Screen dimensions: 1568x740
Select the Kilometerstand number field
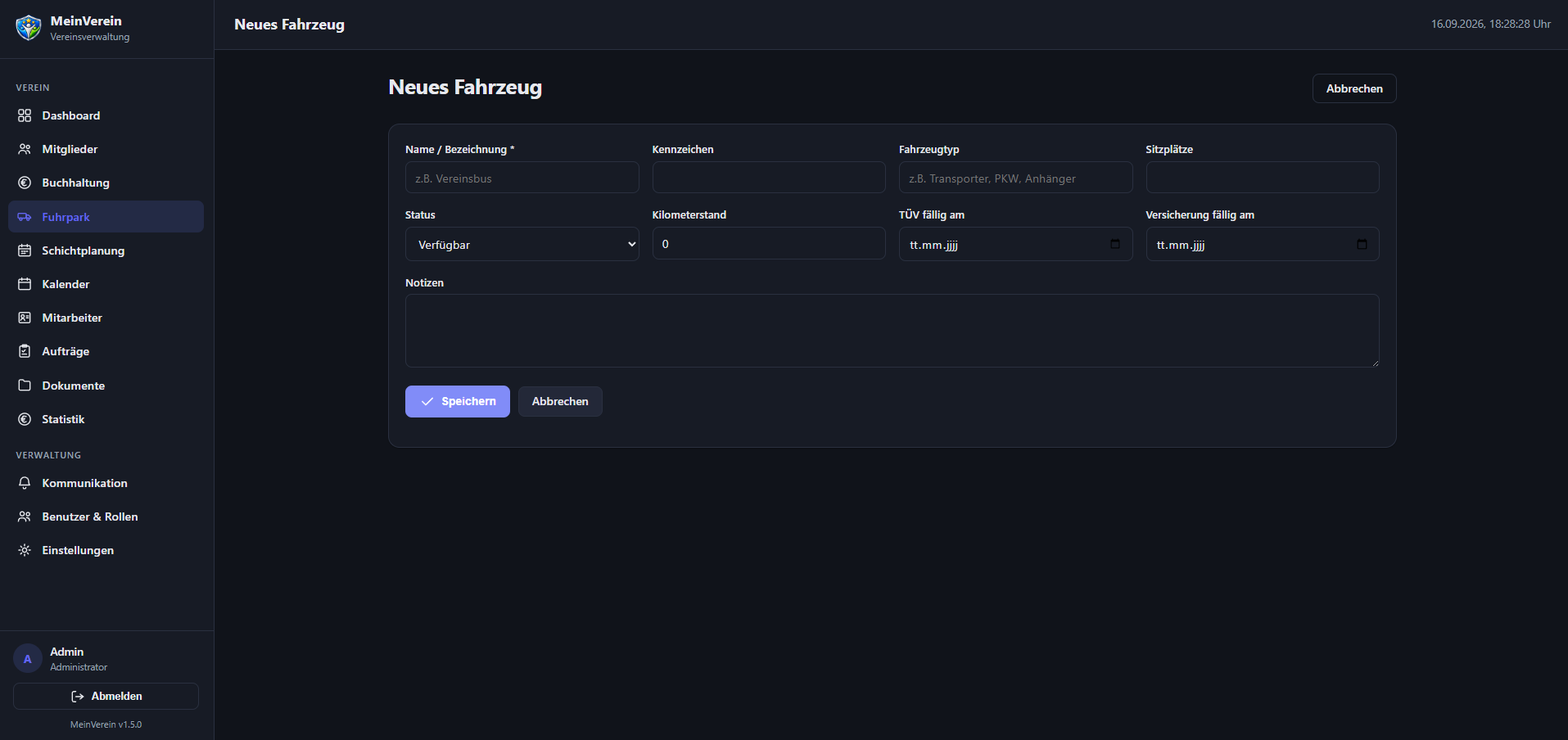click(769, 244)
